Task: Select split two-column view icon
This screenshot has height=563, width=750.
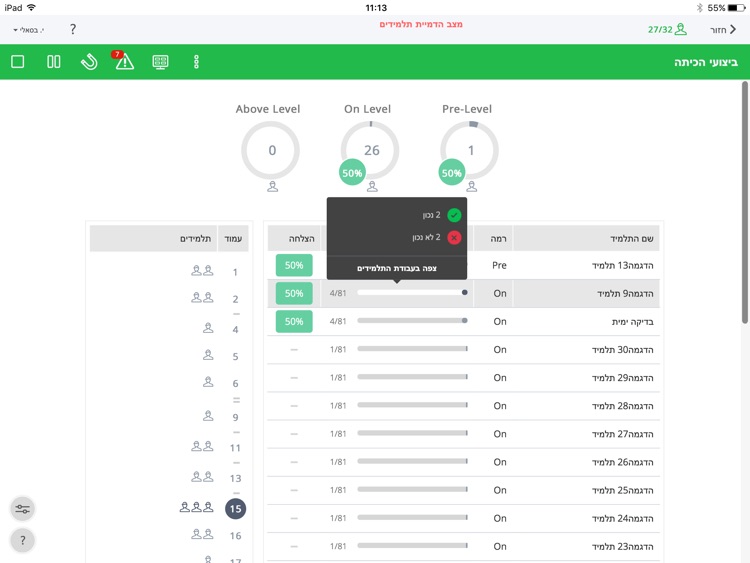Action: [x=54, y=62]
